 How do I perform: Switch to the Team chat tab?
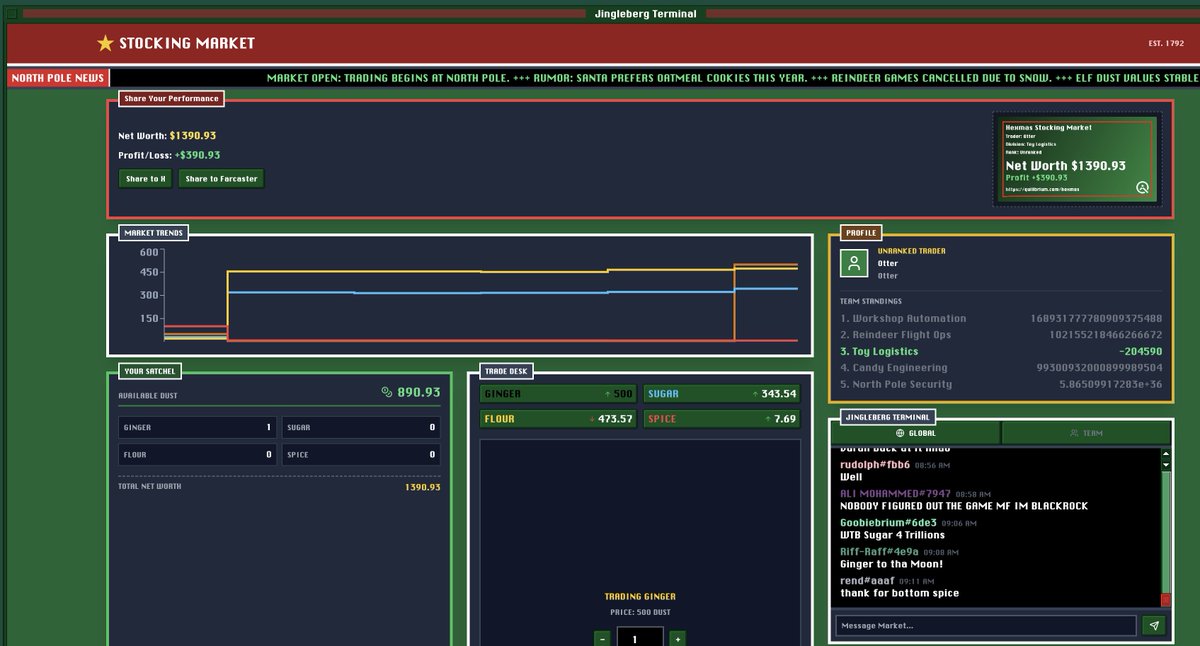coord(1085,433)
